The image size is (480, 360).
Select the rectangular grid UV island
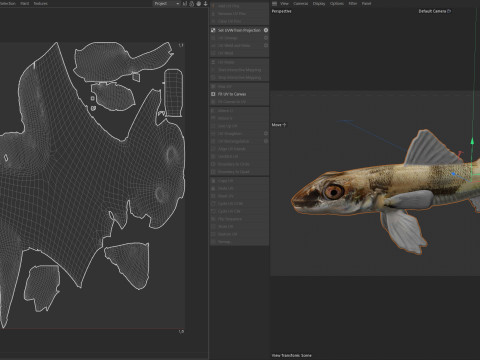(x=173, y=93)
